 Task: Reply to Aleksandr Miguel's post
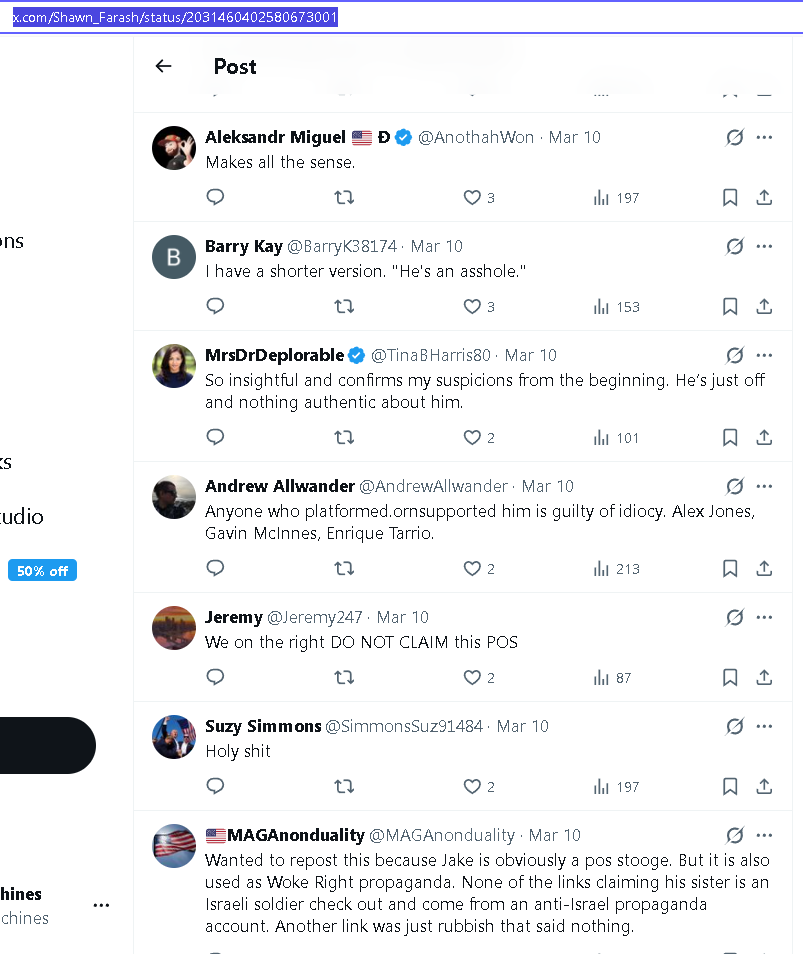pyautogui.click(x=215, y=198)
